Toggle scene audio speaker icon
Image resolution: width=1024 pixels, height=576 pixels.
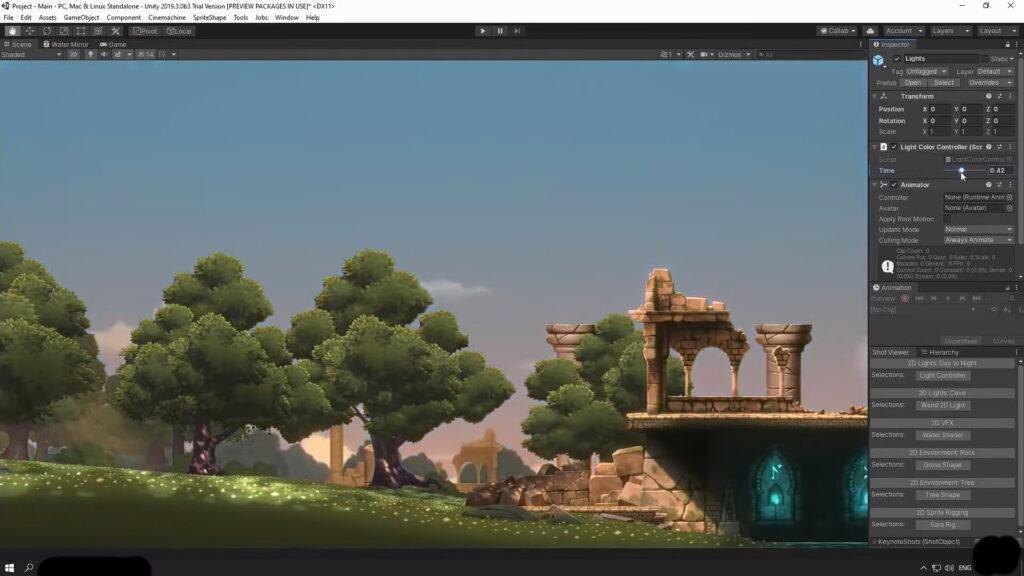pos(104,55)
